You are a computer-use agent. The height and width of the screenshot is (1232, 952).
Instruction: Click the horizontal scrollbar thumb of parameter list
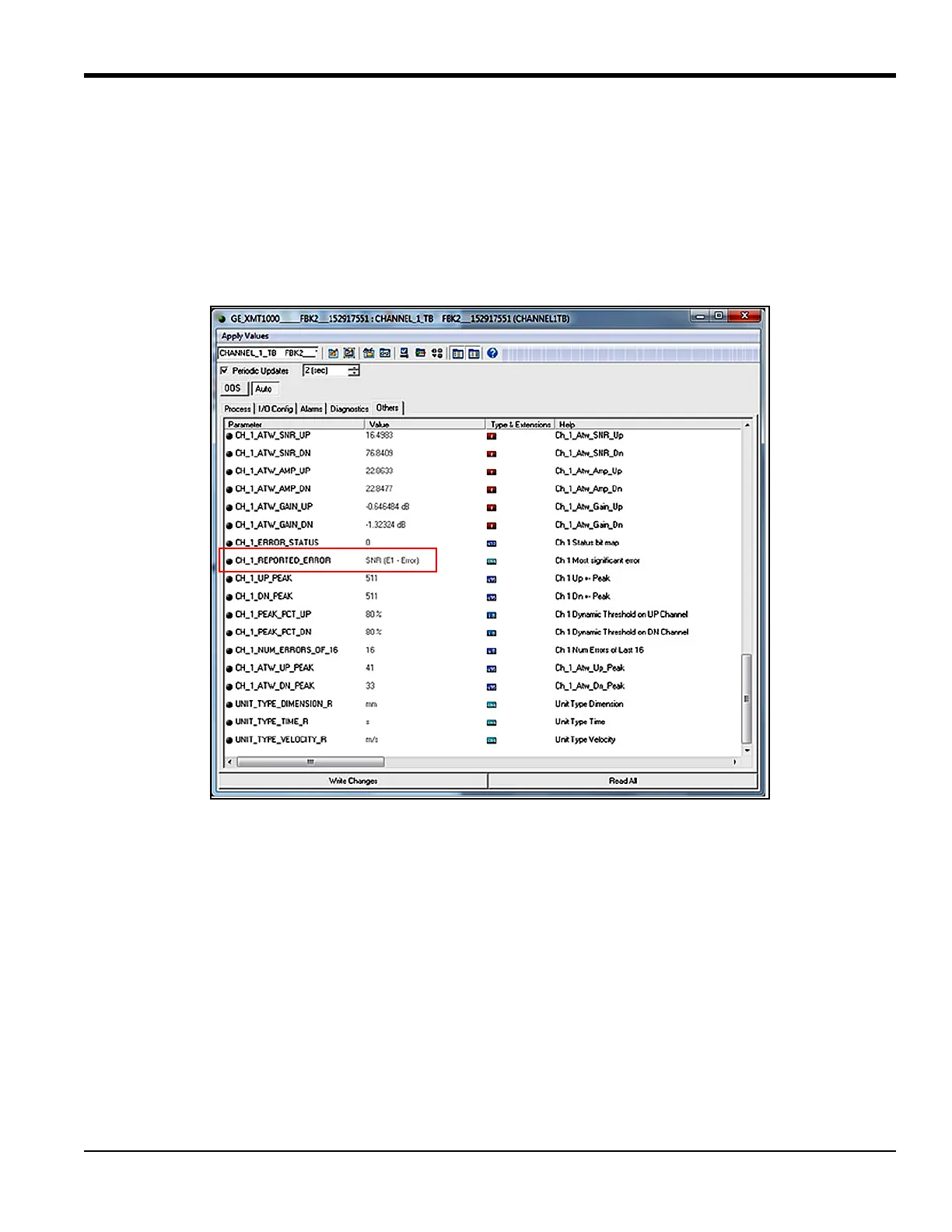pyautogui.click(x=310, y=762)
